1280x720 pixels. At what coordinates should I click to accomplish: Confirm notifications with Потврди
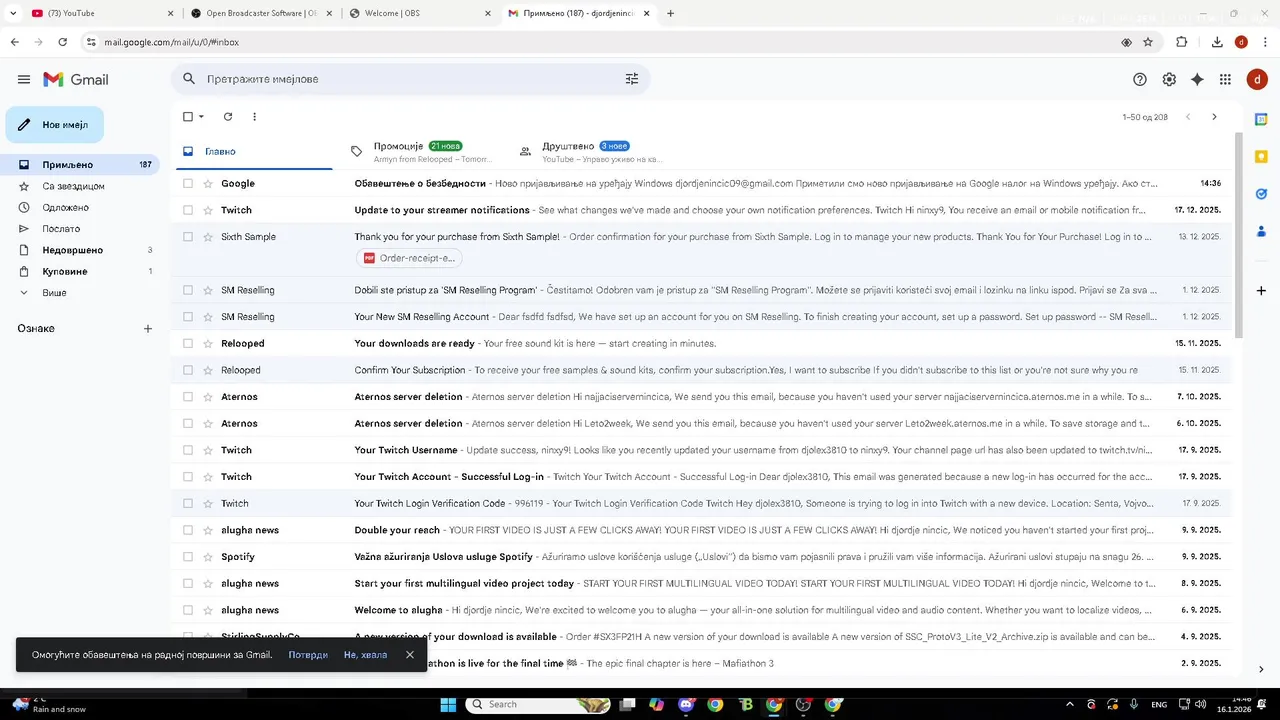[308, 655]
